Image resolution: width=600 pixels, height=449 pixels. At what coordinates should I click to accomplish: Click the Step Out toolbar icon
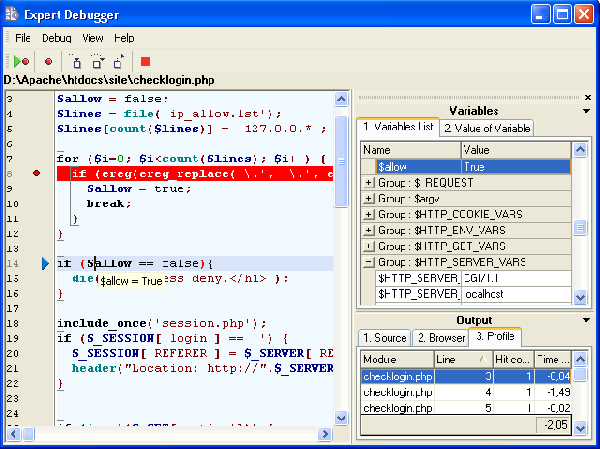tap(118, 62)
